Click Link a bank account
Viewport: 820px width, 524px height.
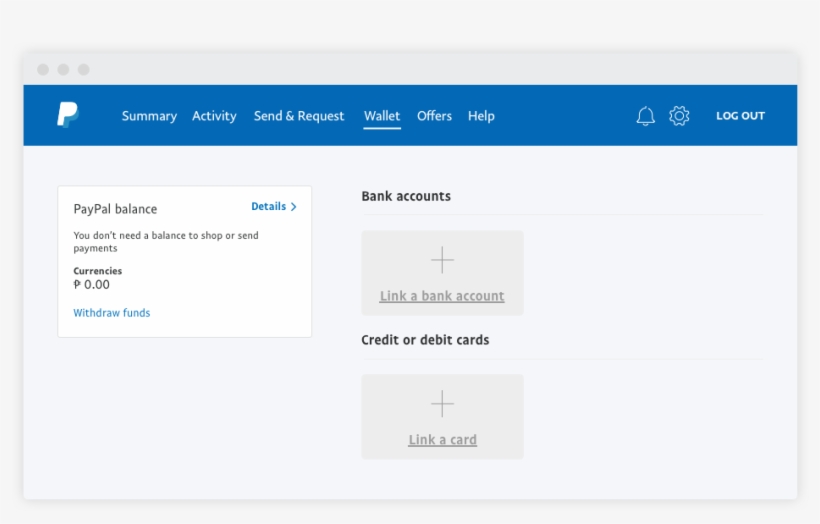pyautogui.click(x=442, y=296)
